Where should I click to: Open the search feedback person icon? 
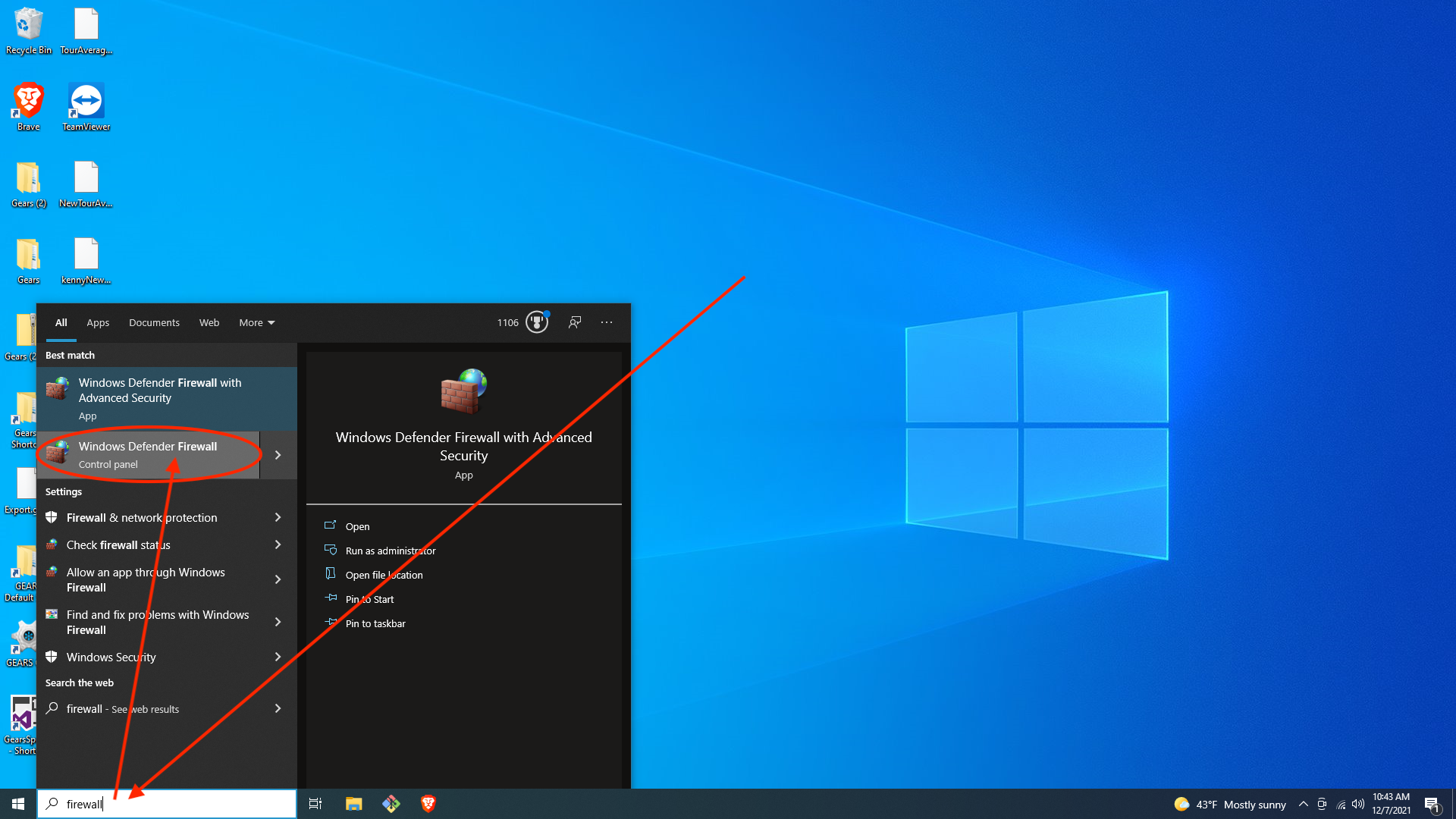(x=575, y=322)
